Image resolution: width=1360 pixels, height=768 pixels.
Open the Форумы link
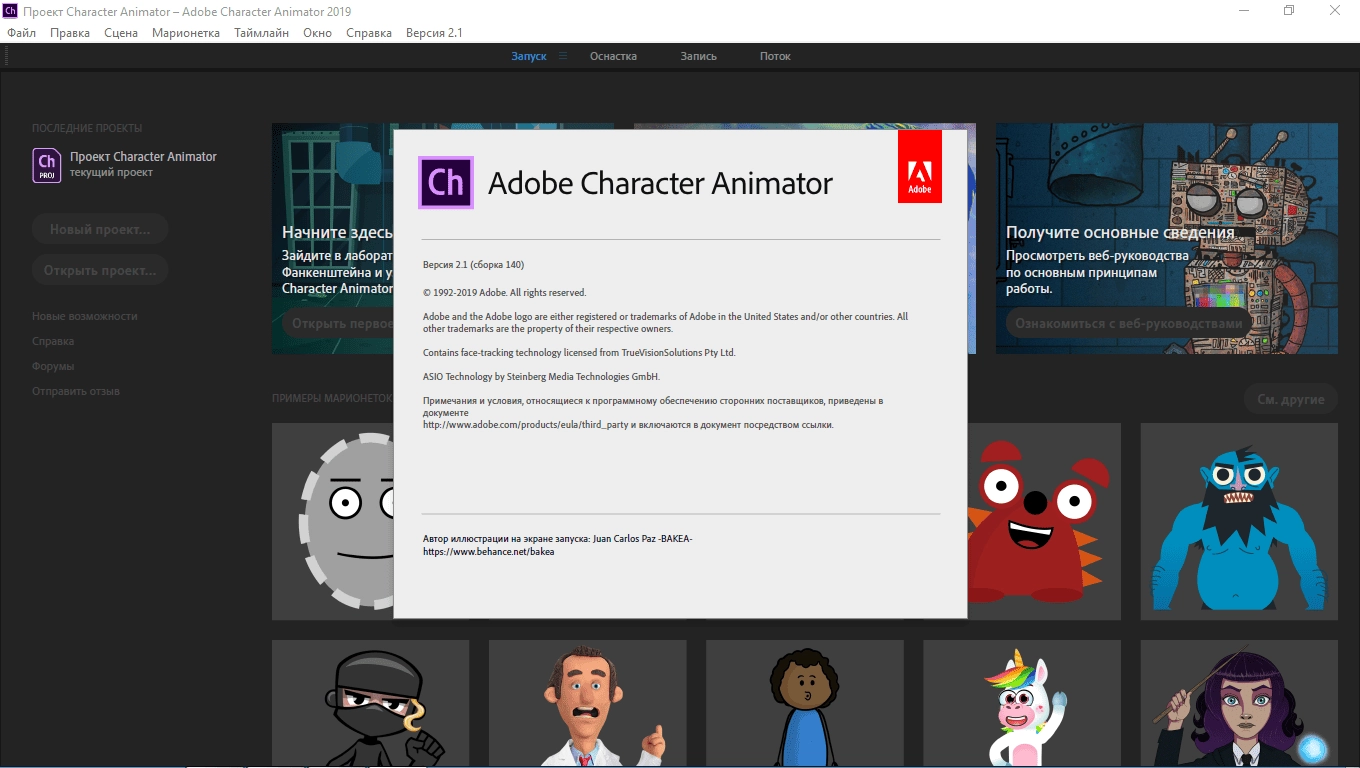pyautogui.click(x=53, y=366)
